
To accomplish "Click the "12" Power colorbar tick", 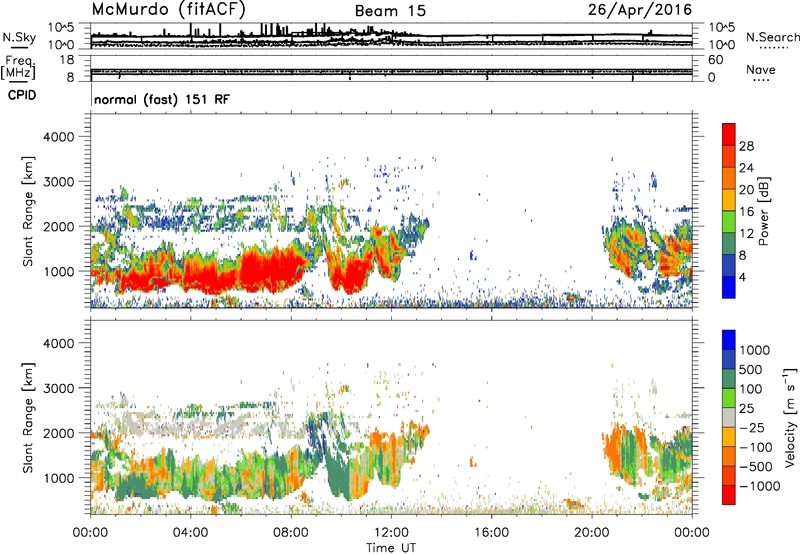I will click(x=746, y=234).
